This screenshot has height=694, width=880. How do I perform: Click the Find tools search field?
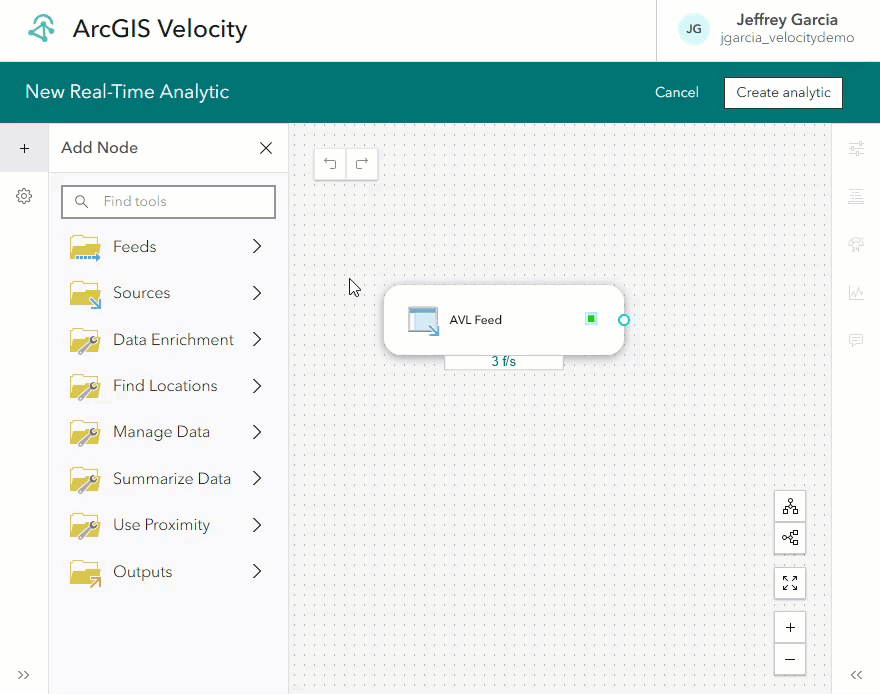pos(168,201)
